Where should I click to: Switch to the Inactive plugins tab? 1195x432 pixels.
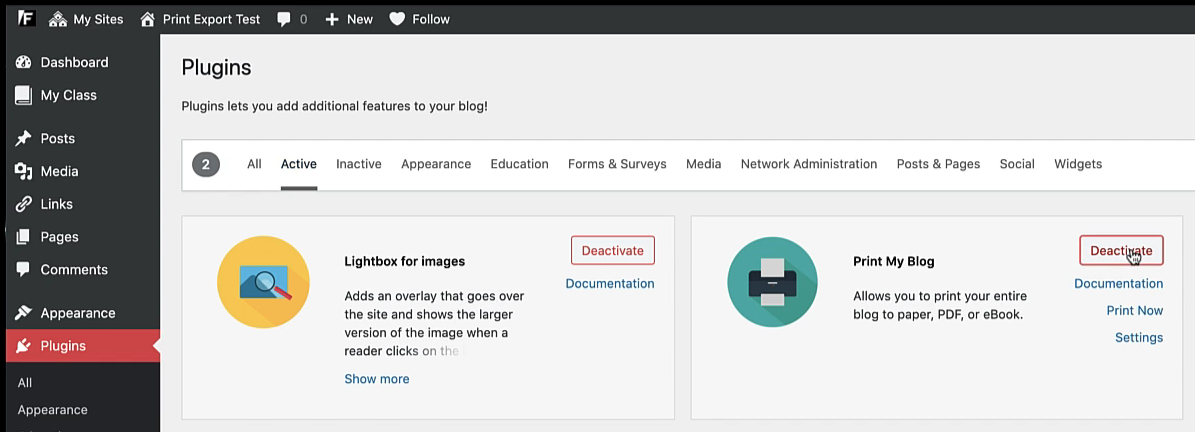(x=359, y=164)
